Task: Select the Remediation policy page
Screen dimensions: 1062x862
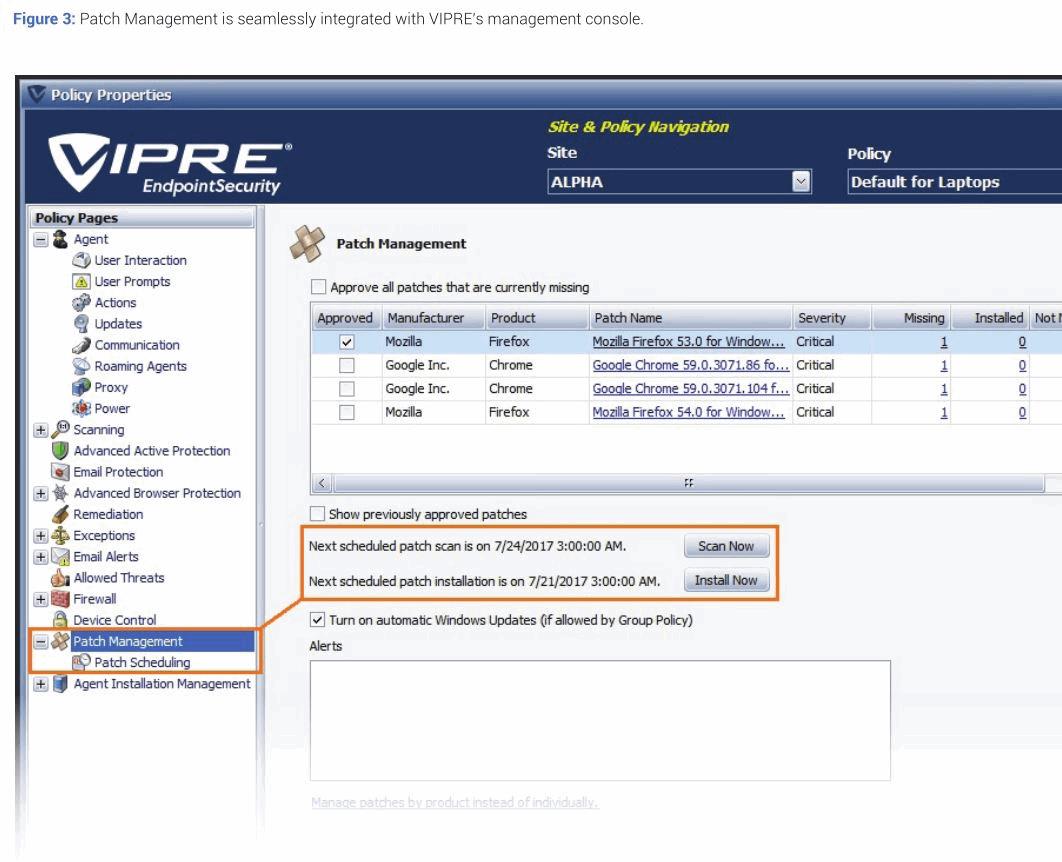Action: tap(108, 514)
